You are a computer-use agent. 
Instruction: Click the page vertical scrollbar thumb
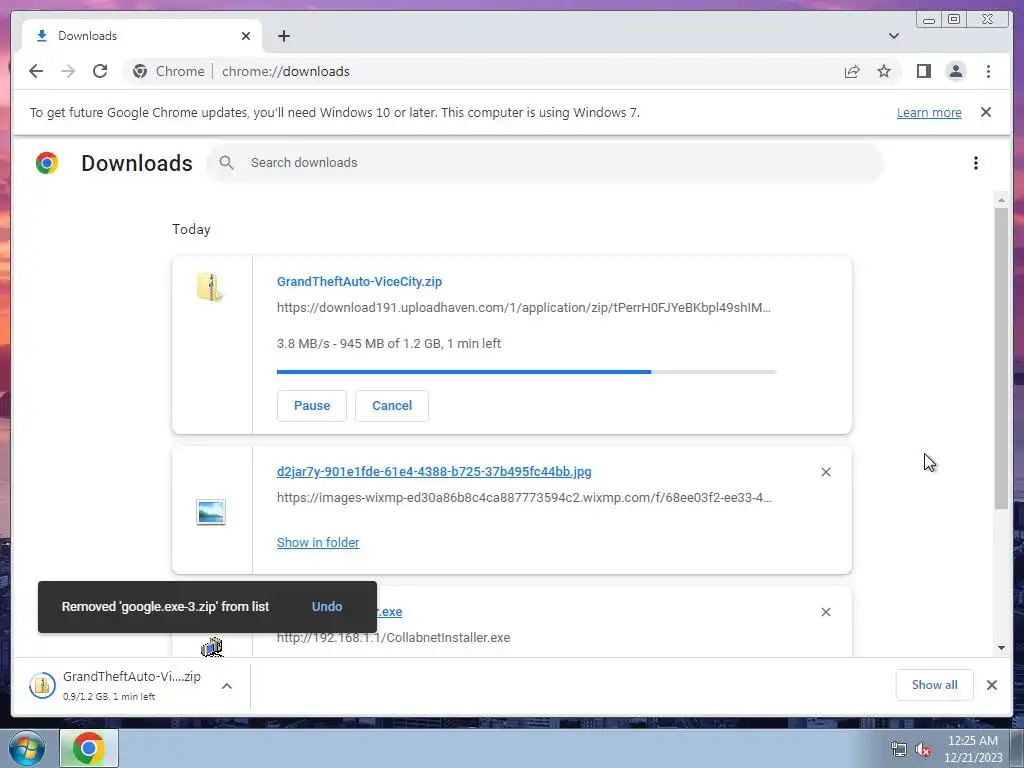(1001, 358)
